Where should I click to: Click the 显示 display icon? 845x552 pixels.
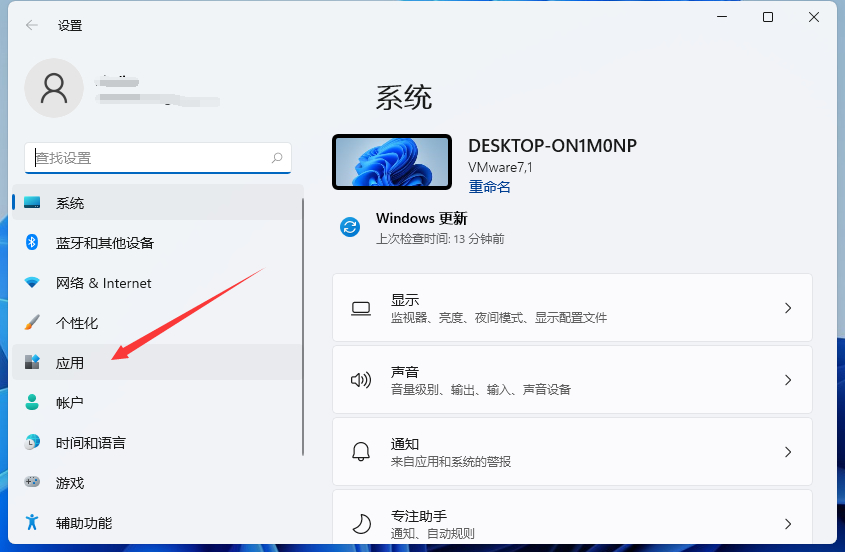coord(361,308)
